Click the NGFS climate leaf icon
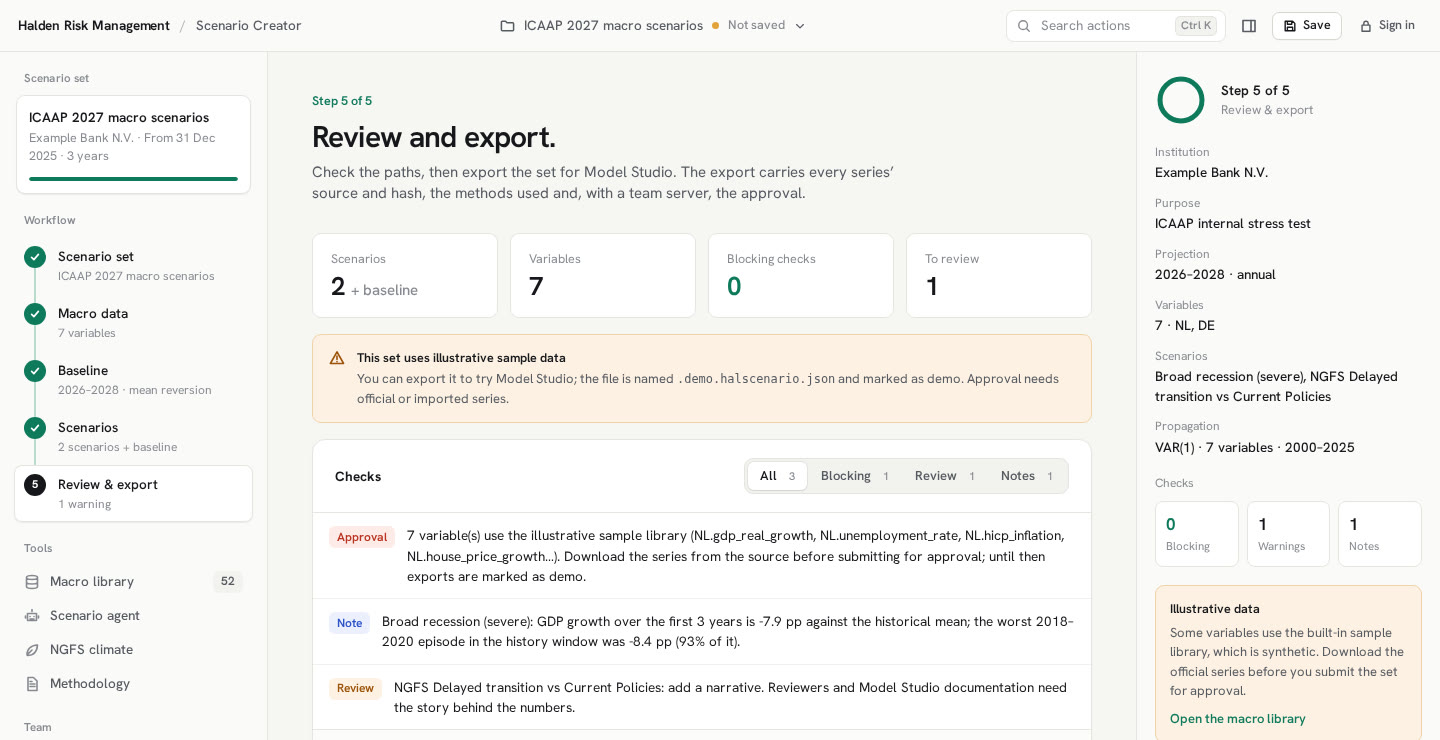 click(x=32, y=650)
